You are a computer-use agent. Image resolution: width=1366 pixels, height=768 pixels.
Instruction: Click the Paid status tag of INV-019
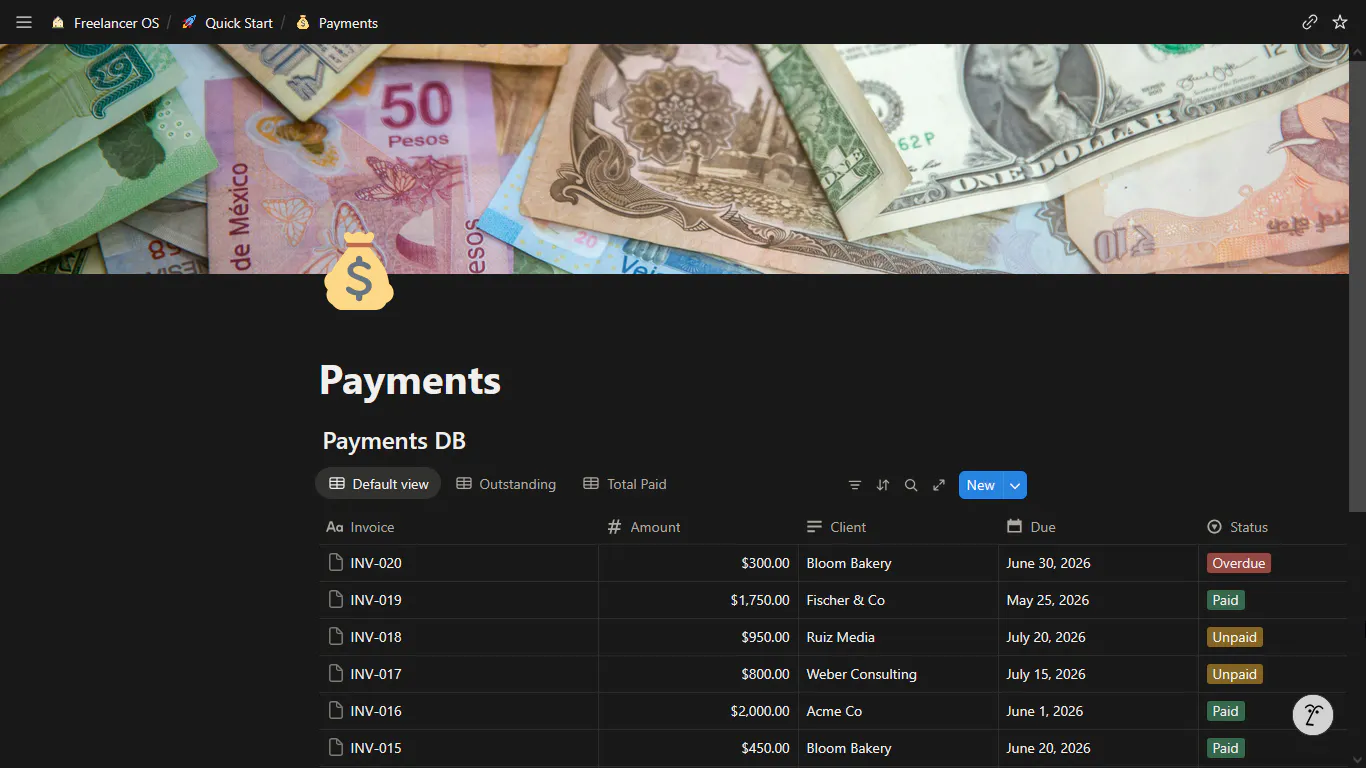[1226, 600]
